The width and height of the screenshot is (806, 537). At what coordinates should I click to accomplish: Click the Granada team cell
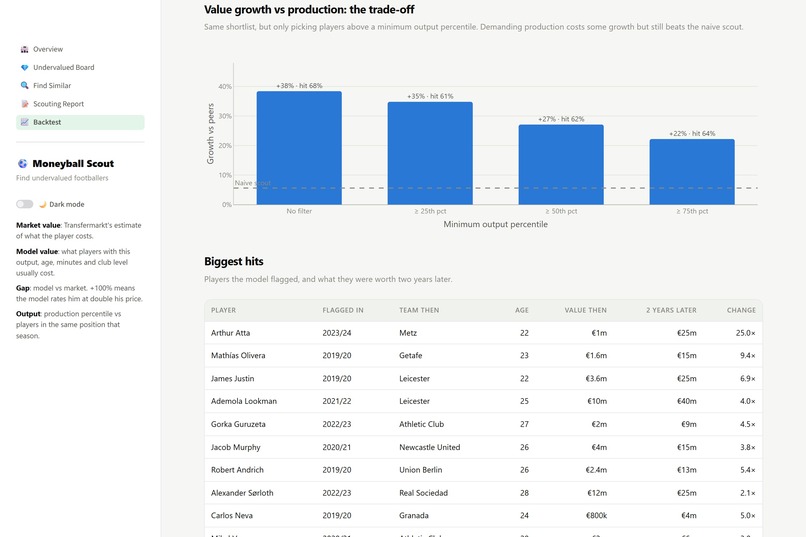click(x=413, y=516)
